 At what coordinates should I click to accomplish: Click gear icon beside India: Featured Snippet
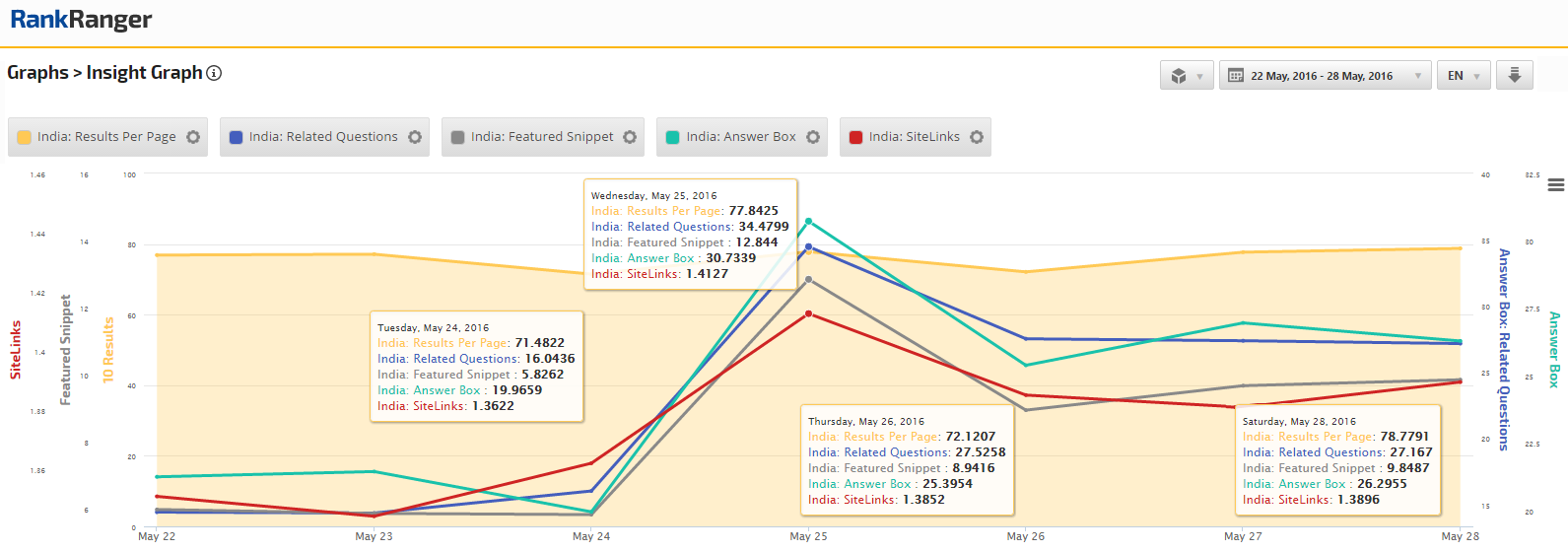click(630, 137)
